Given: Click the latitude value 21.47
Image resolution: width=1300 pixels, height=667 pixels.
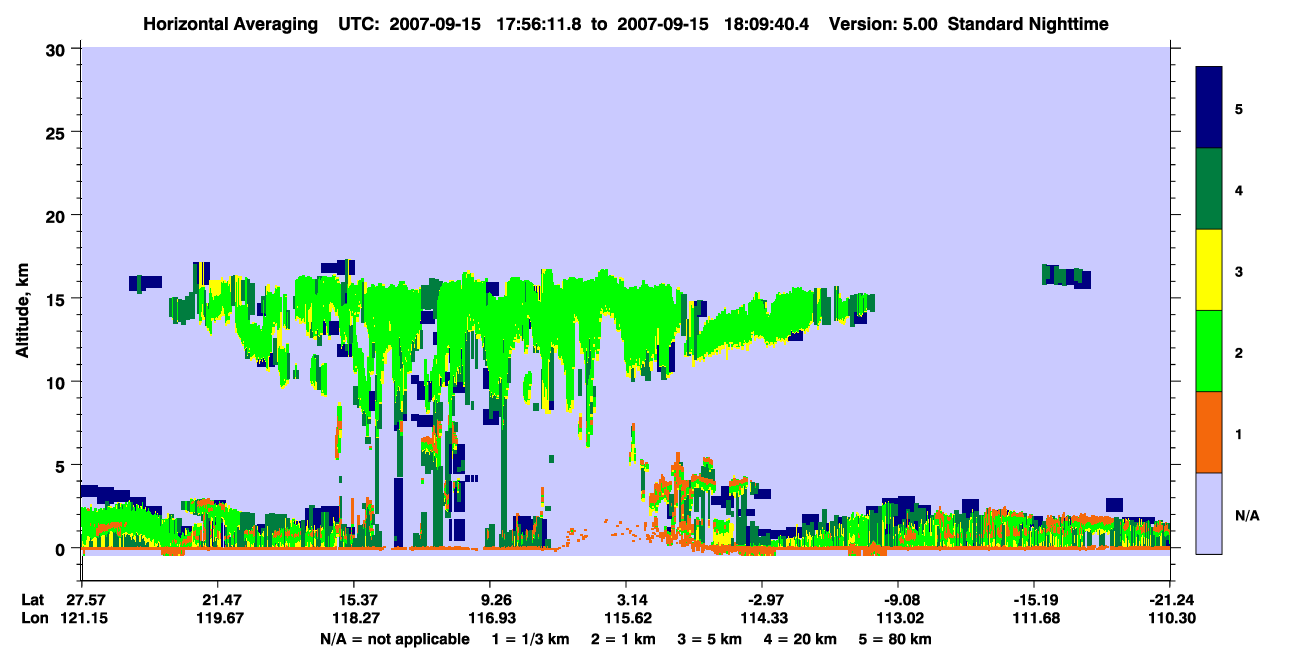Looking at the screenshot, I should click(217, 599).
